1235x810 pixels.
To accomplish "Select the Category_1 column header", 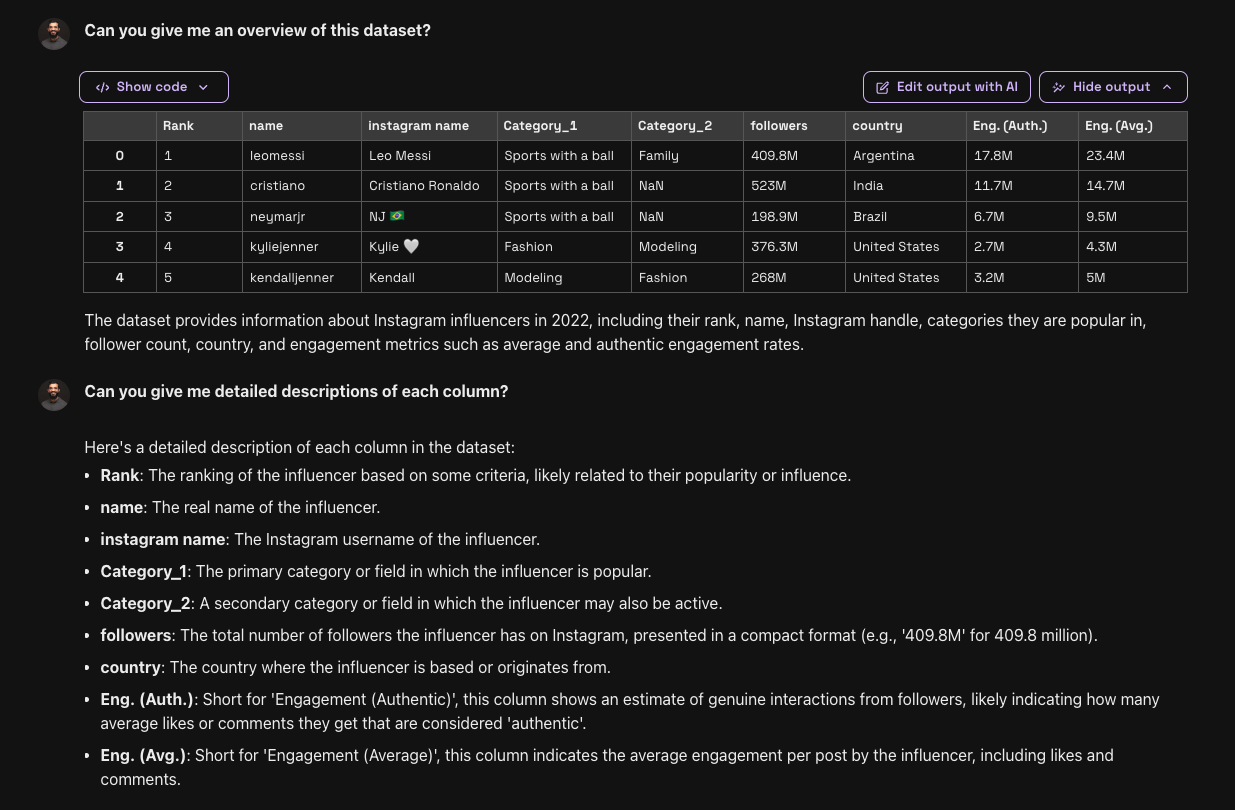I will tap(540, 126).
